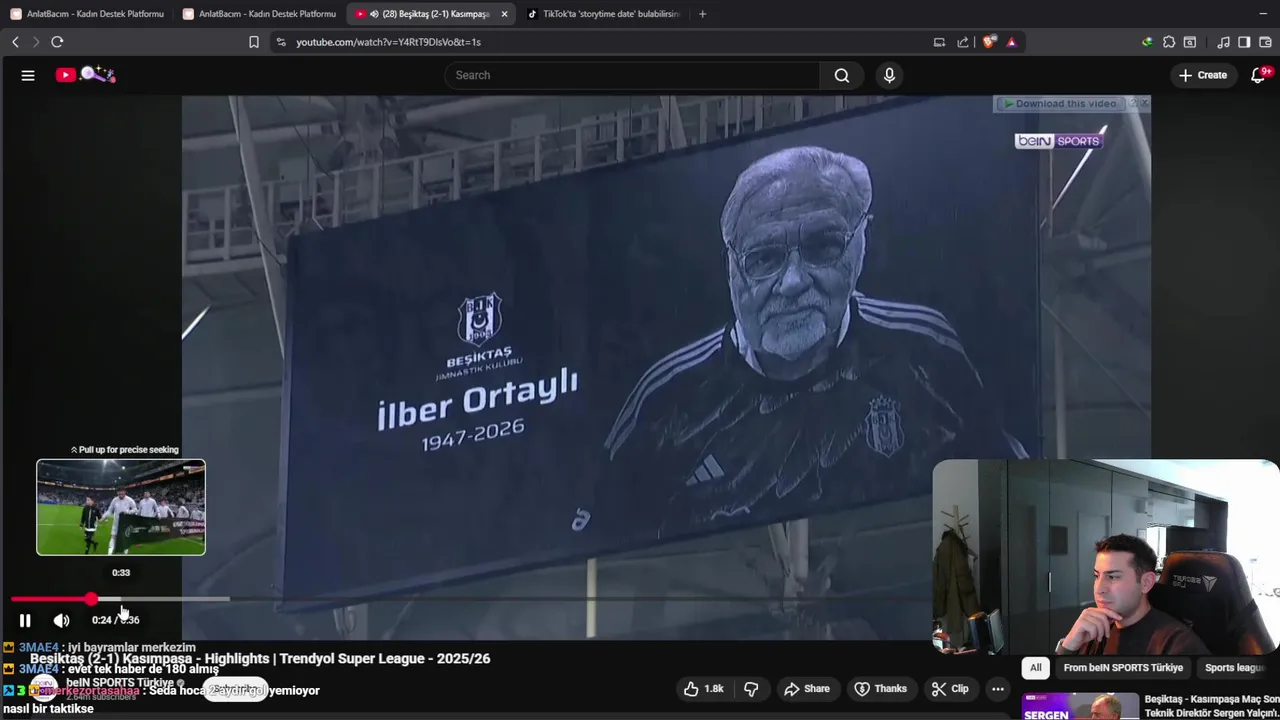Open site settings icon in address bar
The height and width of the screenshot is (720, 1280).
click(281, 42)
